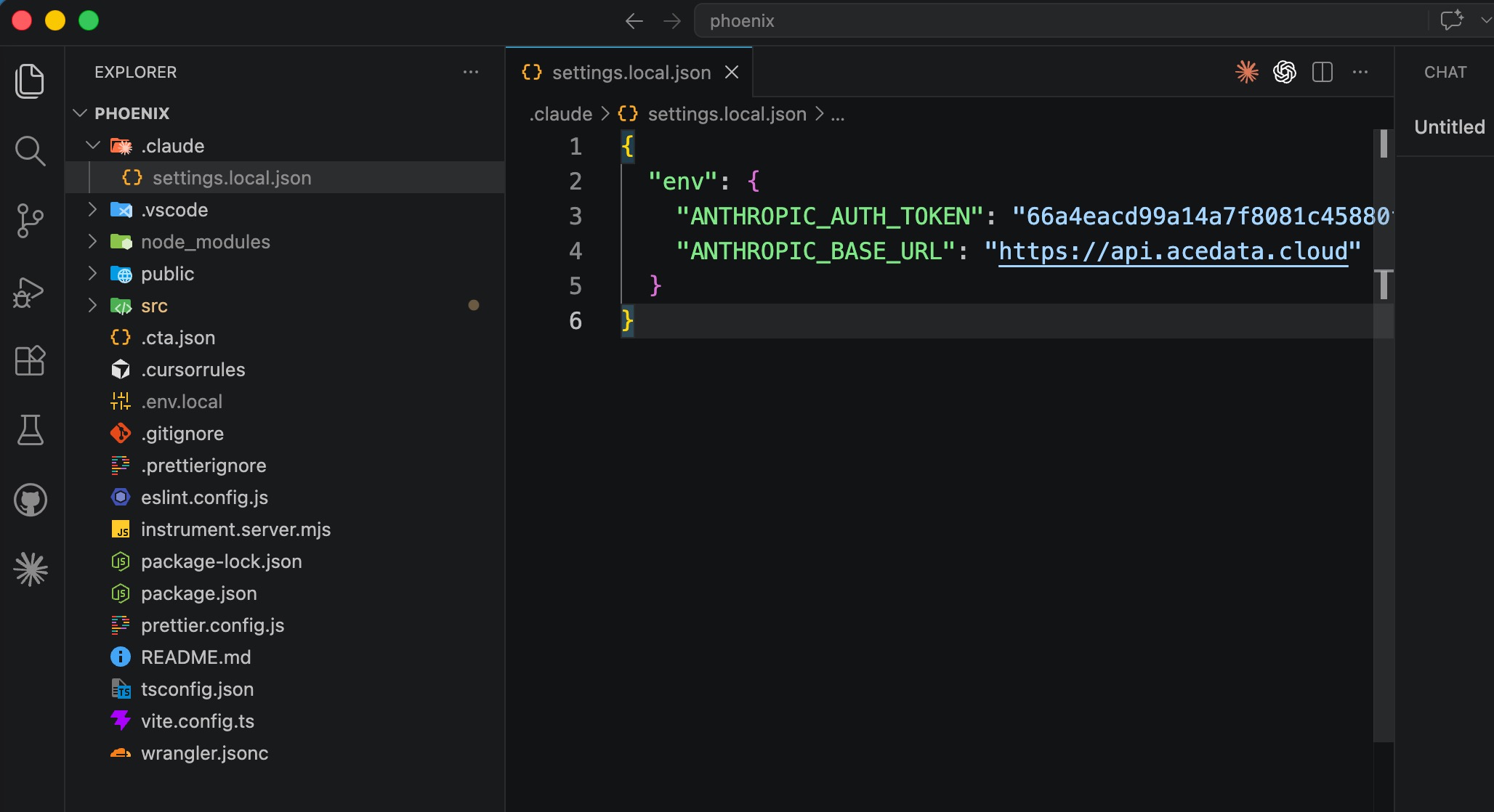Select the settings.local.json editor tab
The image size is (1494, 812).
click(x=629, y=72)
